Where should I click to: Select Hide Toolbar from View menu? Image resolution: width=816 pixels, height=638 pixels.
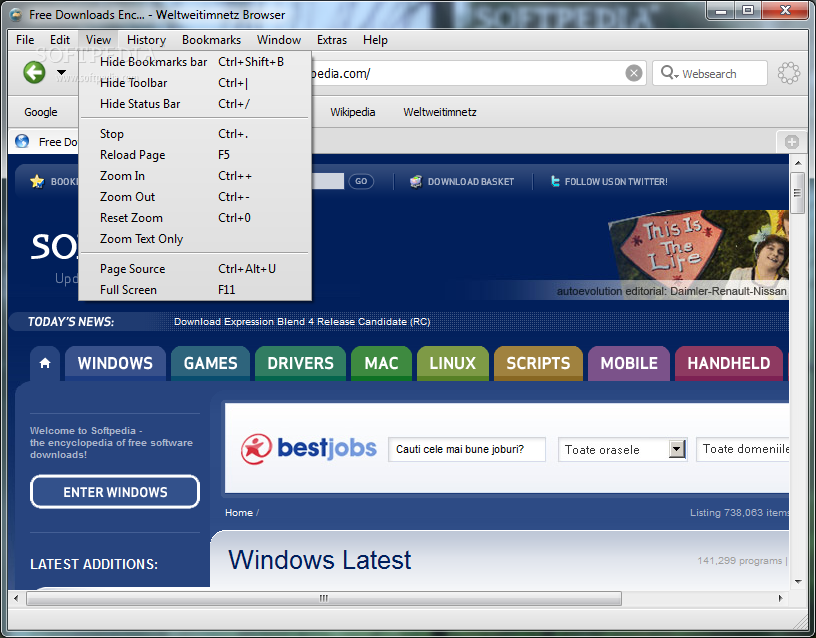195,83
